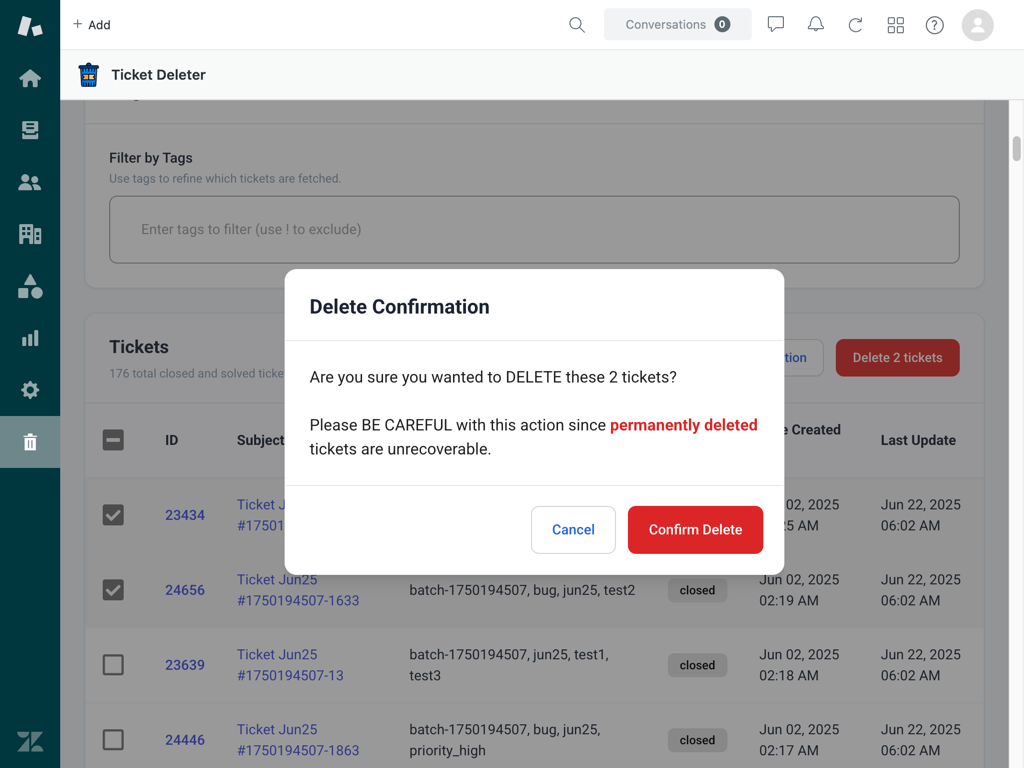The image size is (1024, 768).
Task: Open the notifications bell icon
Action: click(816, 25)
